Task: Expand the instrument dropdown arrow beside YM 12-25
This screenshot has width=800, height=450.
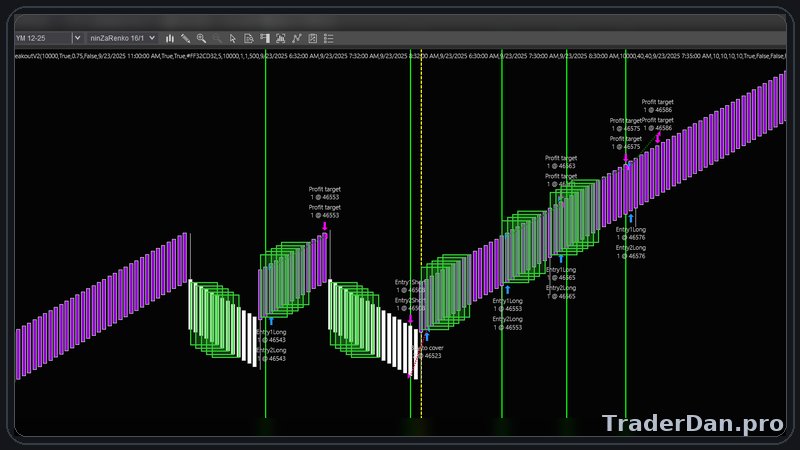Action: (78, 38)
